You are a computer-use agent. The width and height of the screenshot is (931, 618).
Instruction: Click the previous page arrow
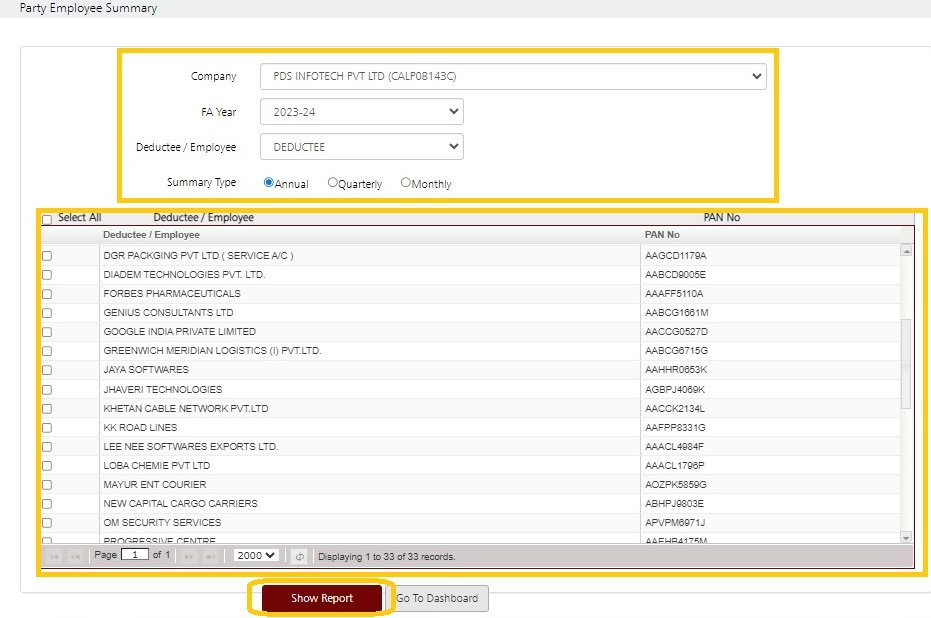tap(76, 556)
